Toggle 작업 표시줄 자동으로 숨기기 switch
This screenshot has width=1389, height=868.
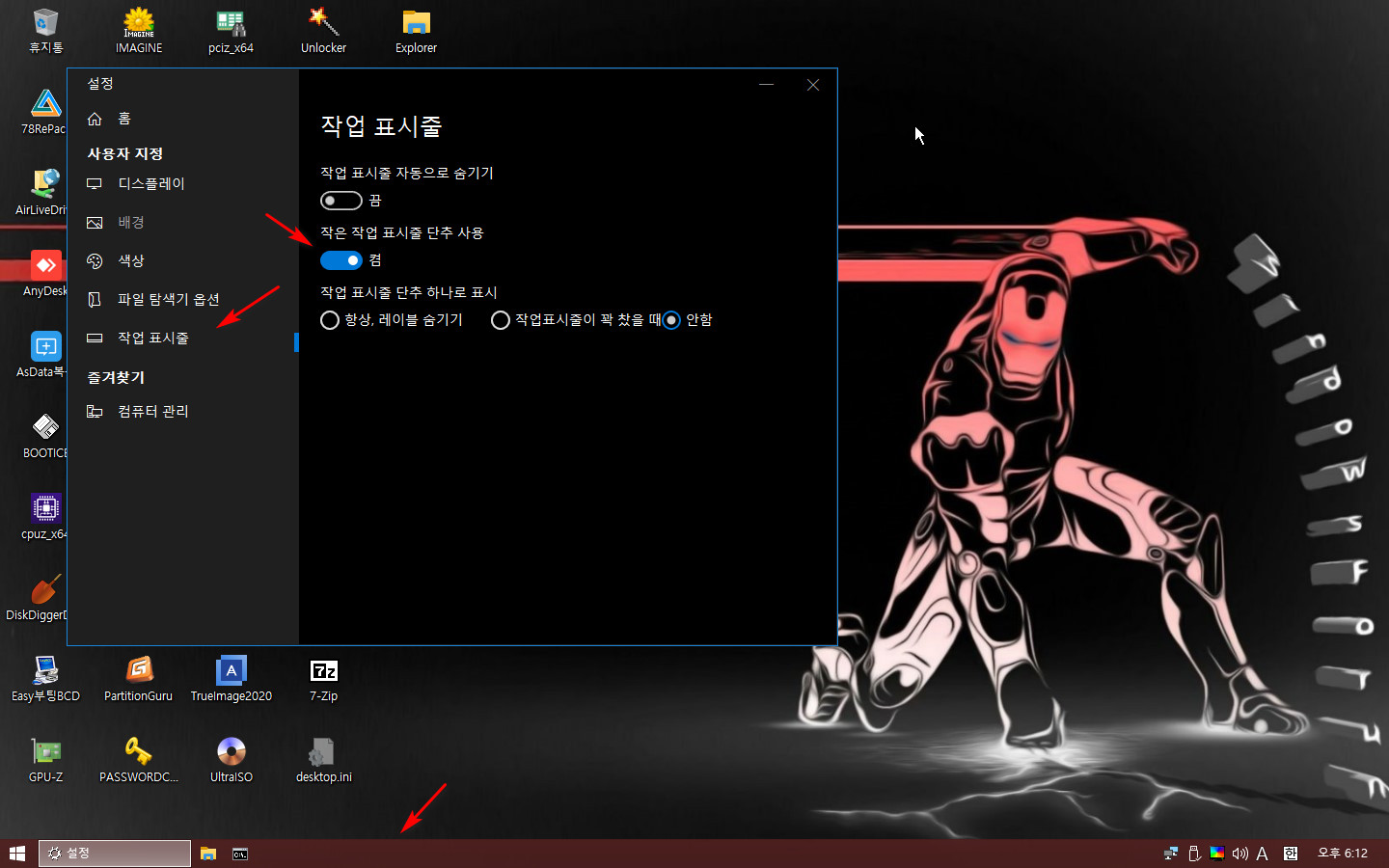[x=341, y=201]
